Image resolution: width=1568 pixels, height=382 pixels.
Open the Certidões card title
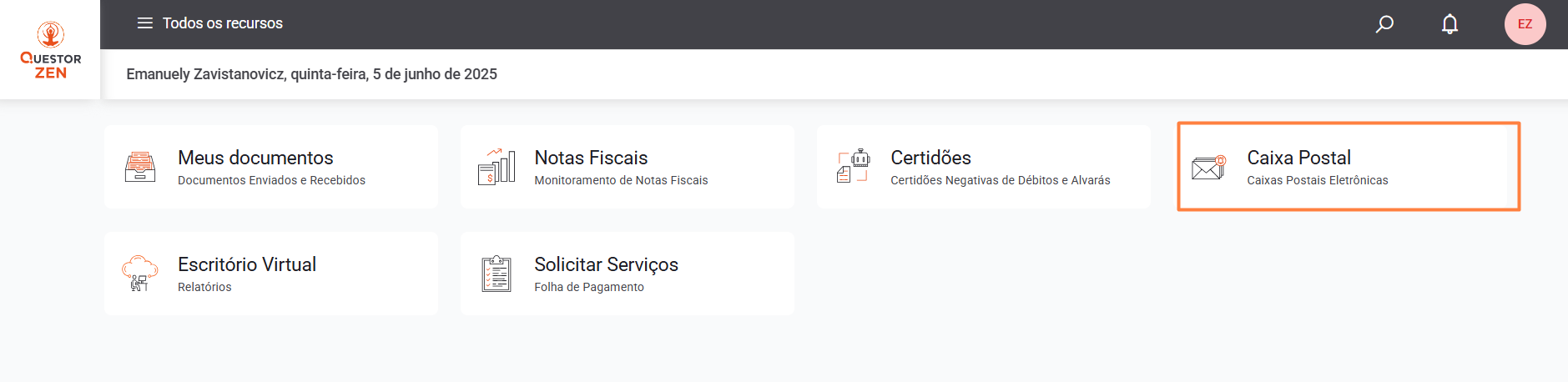(x=930, y=158)
